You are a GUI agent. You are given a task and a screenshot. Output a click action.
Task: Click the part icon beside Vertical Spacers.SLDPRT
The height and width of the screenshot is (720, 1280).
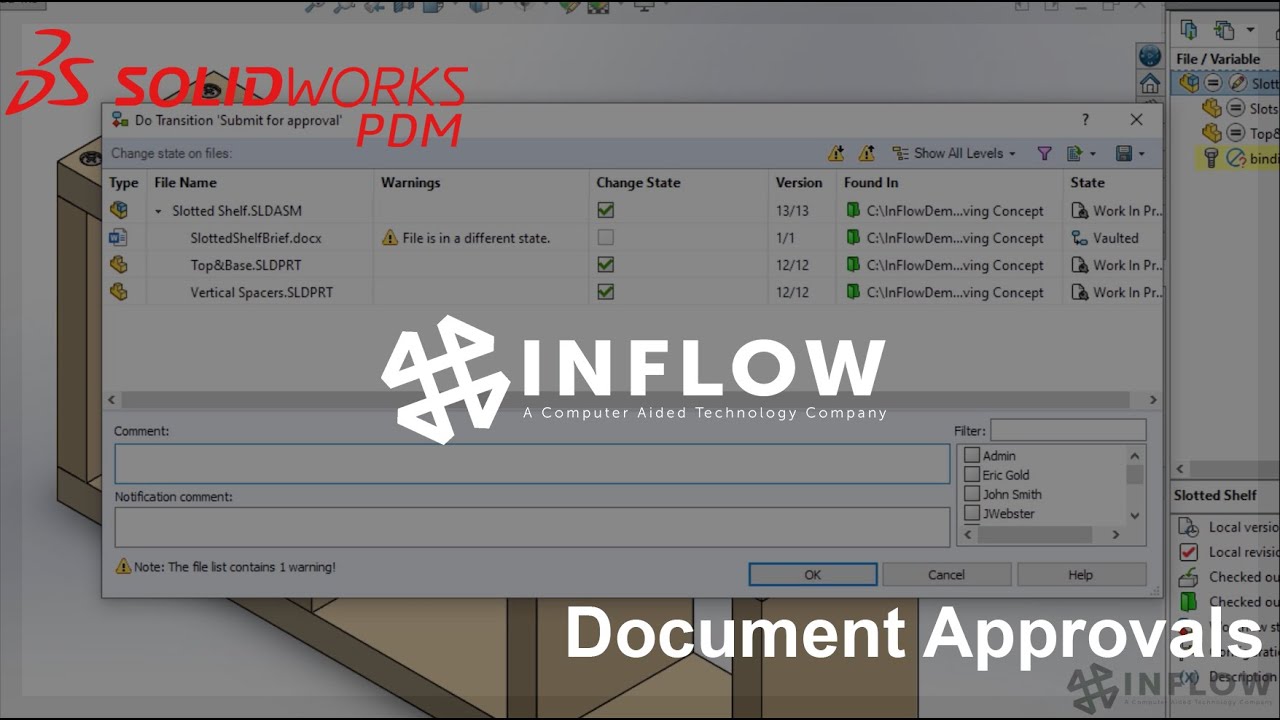119,292
